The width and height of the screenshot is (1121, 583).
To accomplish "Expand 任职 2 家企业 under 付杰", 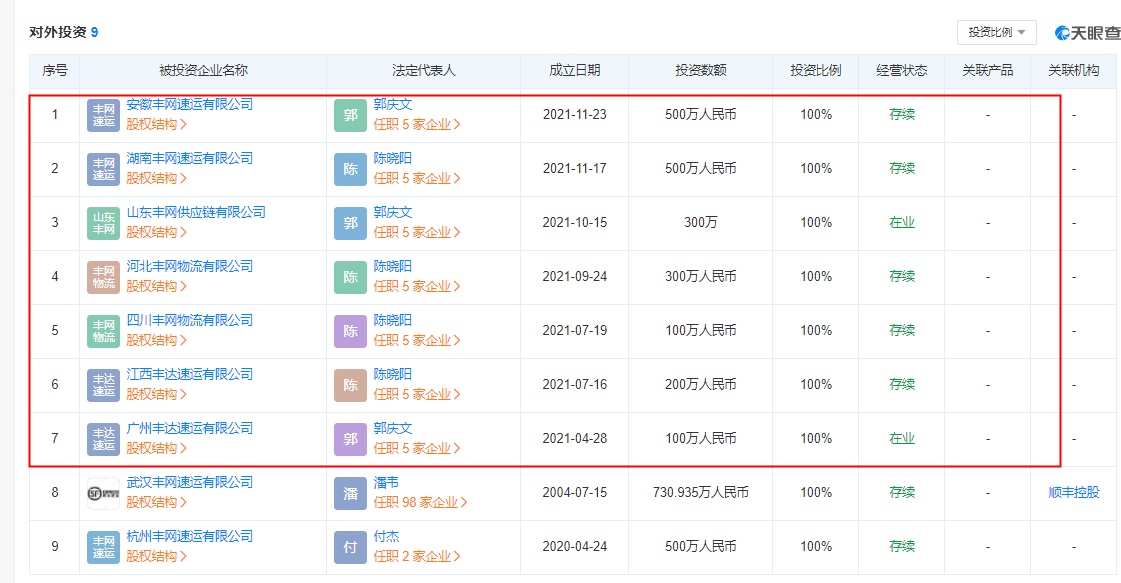I will tap(417, 556).
